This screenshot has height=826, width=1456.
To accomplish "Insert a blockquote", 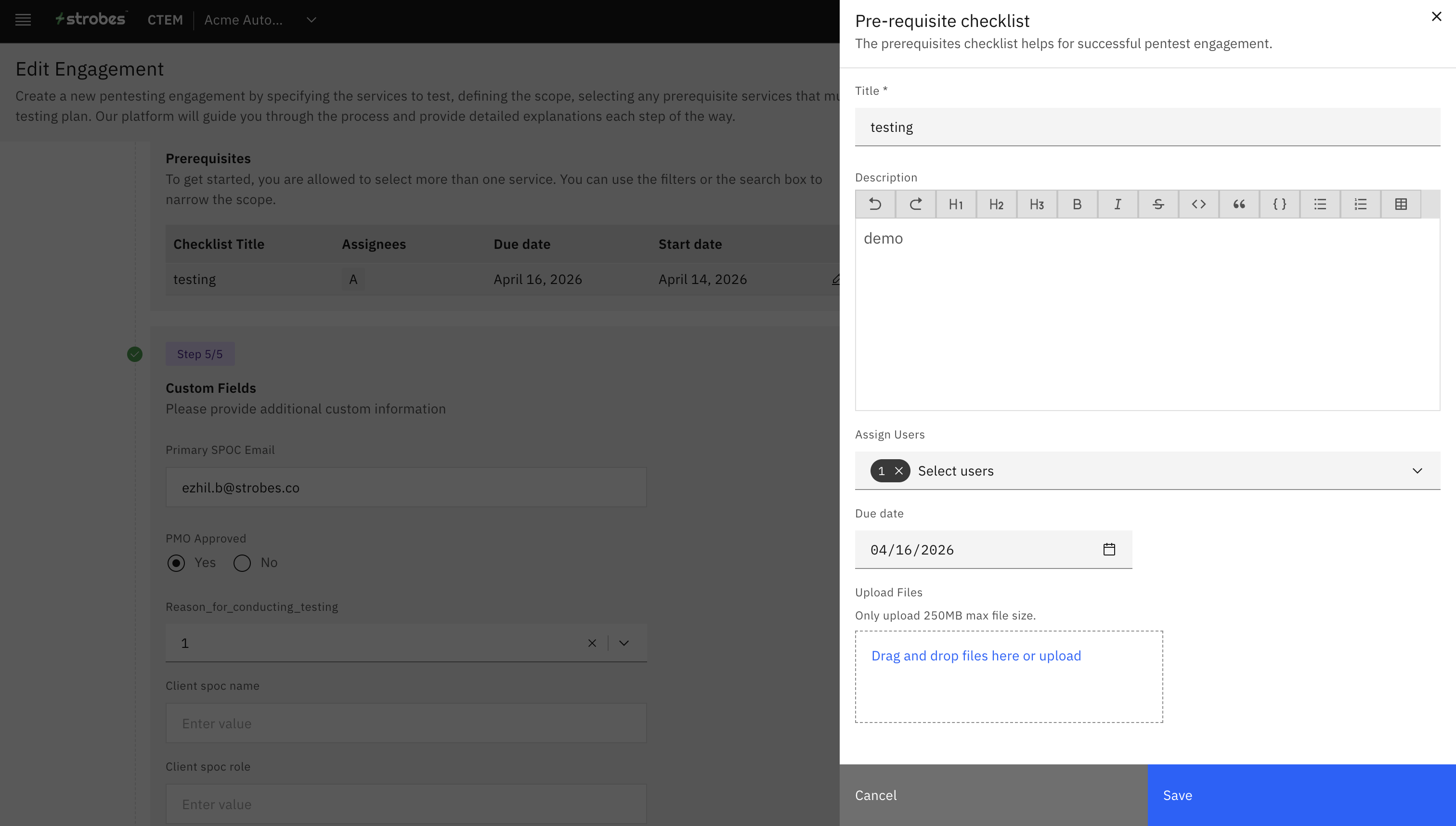I will tap(1239, 204).
